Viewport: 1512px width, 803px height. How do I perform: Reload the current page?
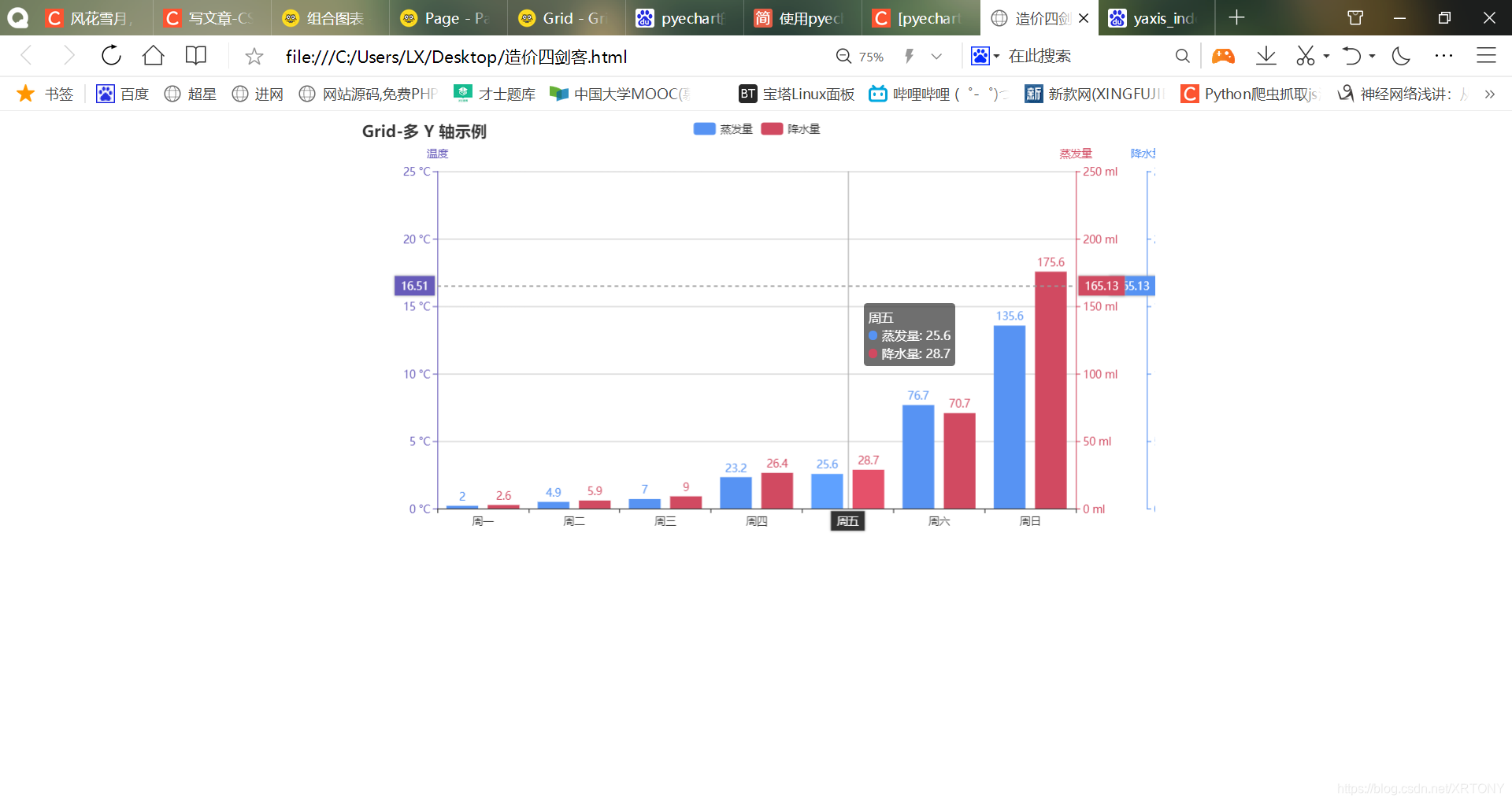[111, 56]
